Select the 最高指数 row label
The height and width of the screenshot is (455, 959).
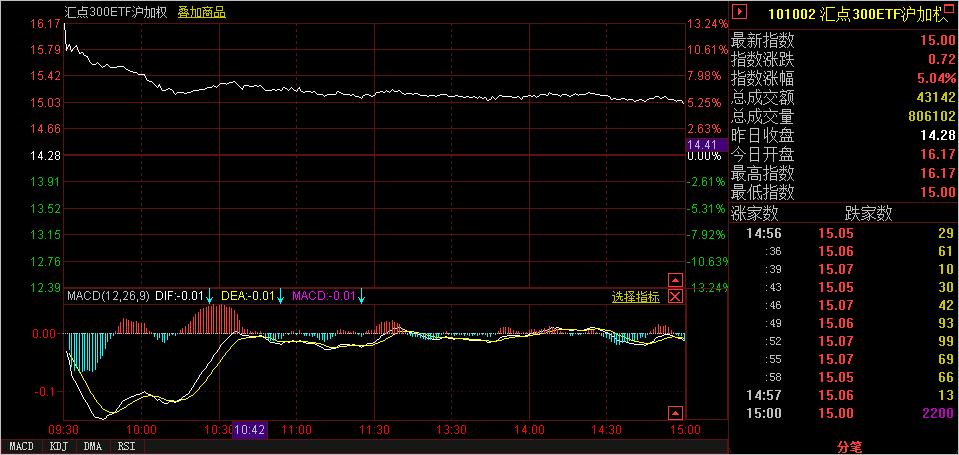click(763, 173)
